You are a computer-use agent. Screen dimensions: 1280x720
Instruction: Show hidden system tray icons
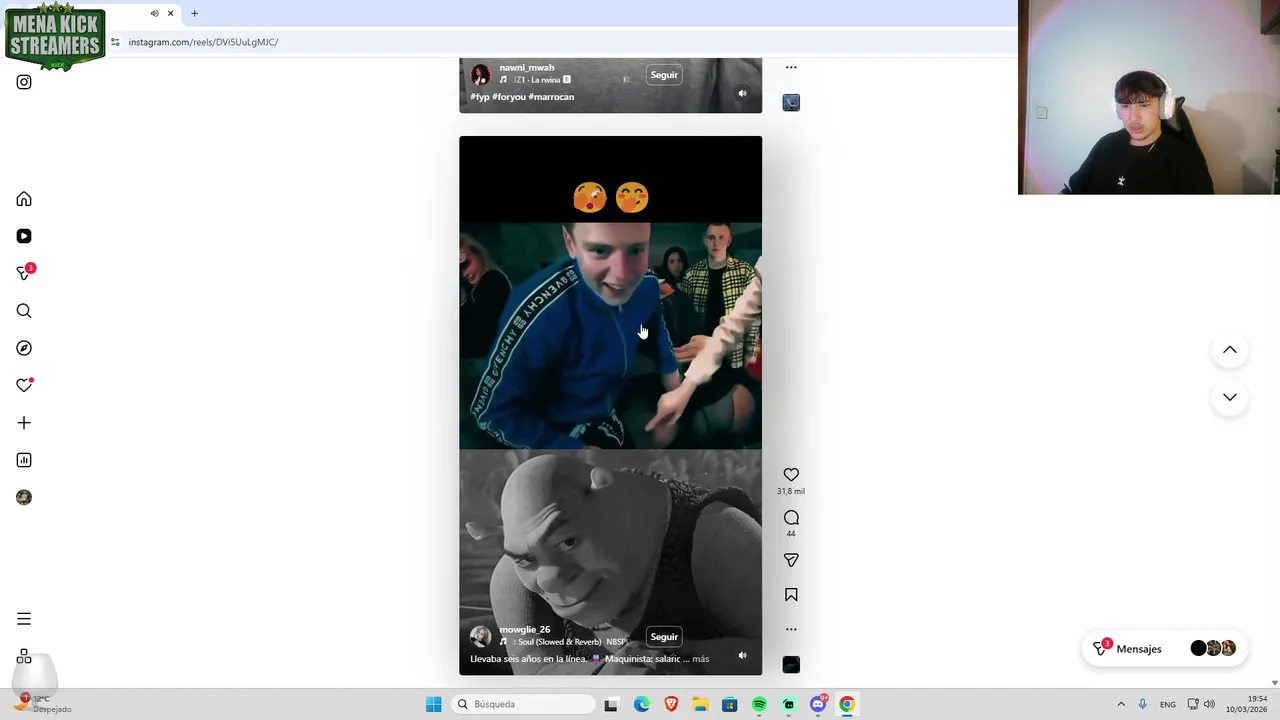pos(1121,705)
